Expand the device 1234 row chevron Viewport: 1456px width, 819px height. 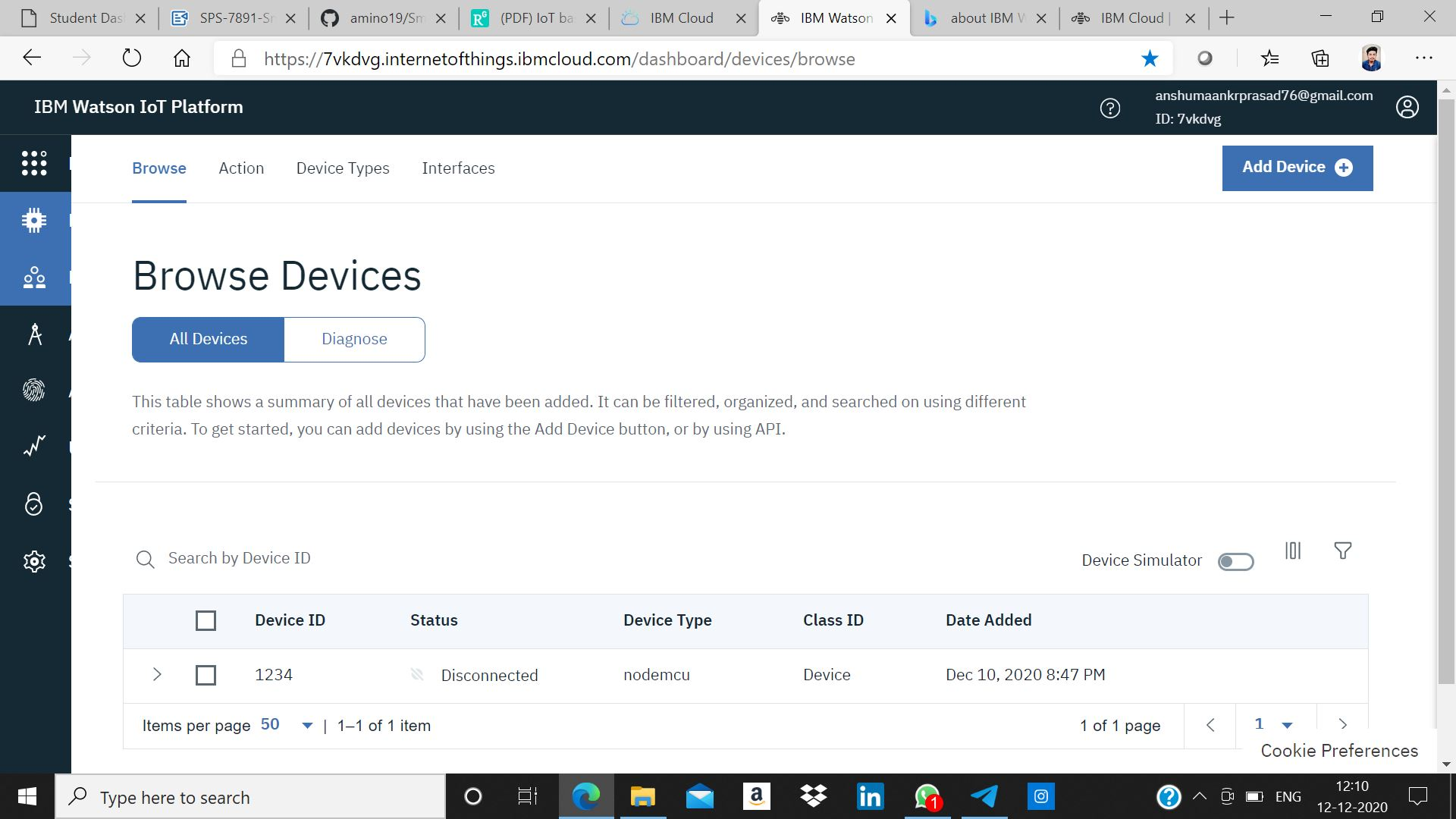pos(157,674)
